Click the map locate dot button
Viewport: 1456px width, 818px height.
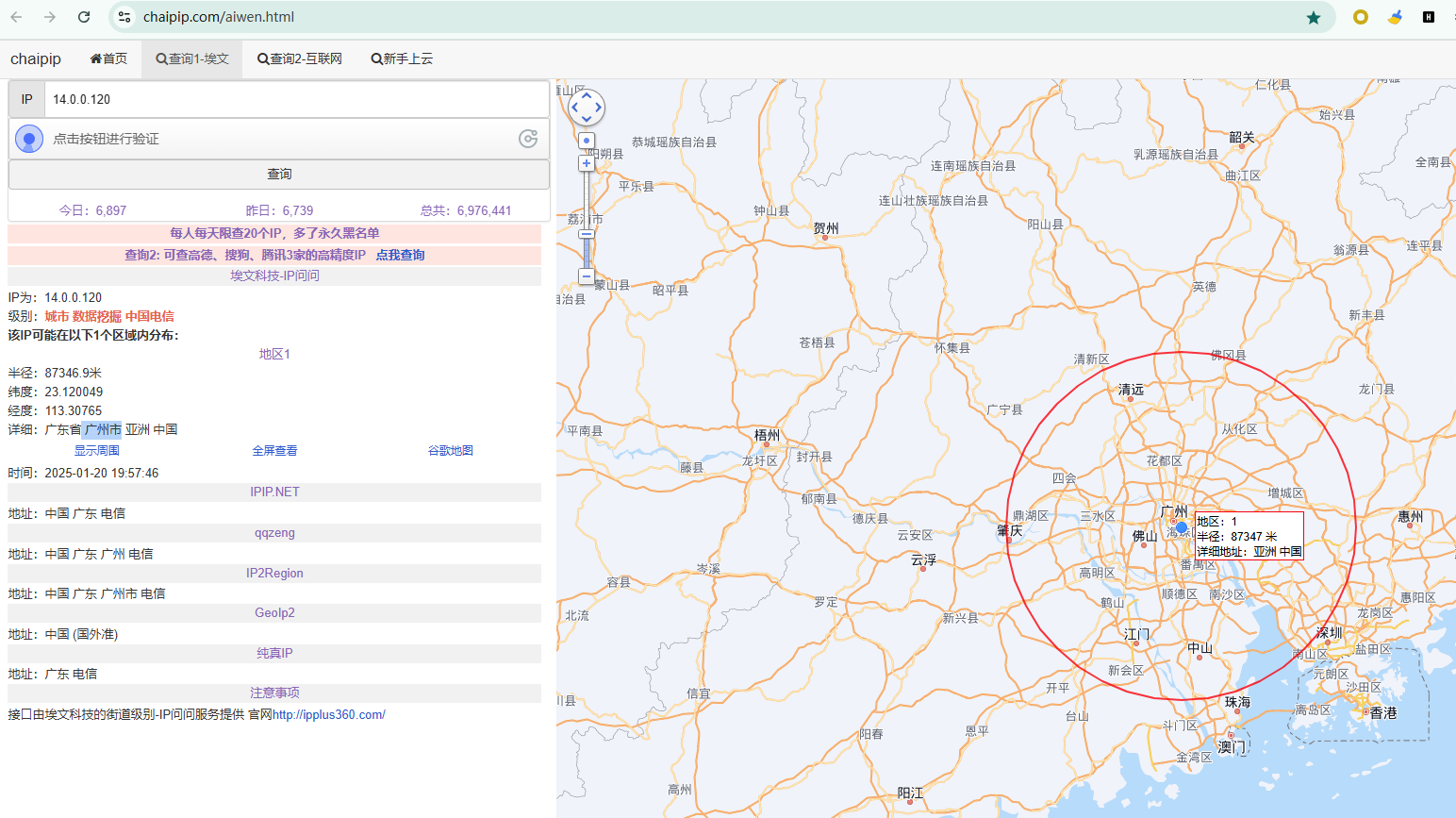pyautogui.click(x=587, y=141)
